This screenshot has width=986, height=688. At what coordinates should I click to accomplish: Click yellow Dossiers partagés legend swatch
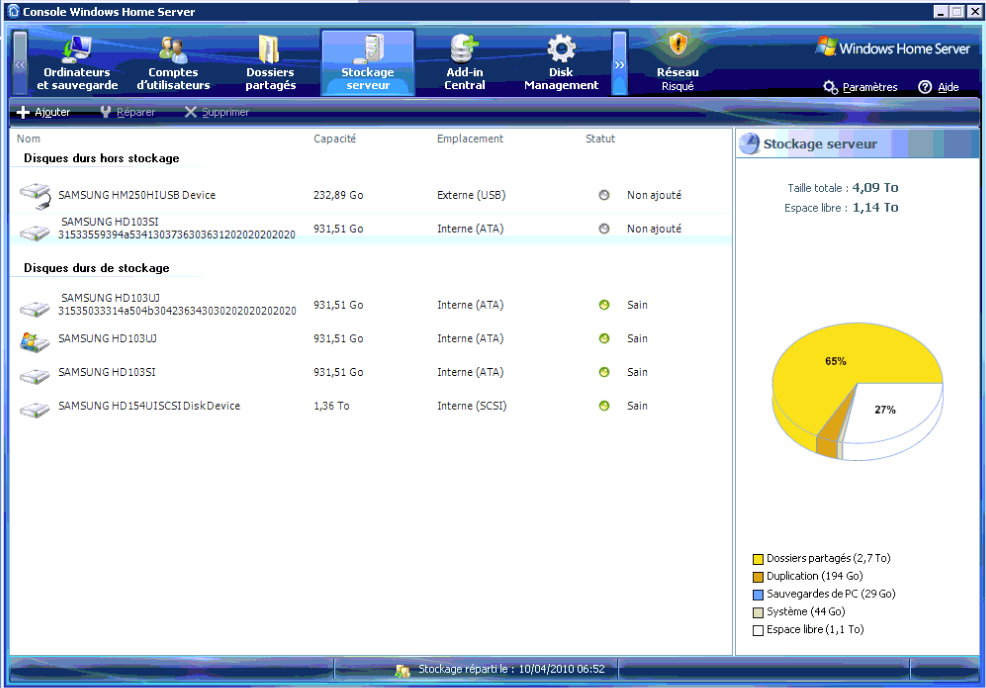tap(758, 558)
